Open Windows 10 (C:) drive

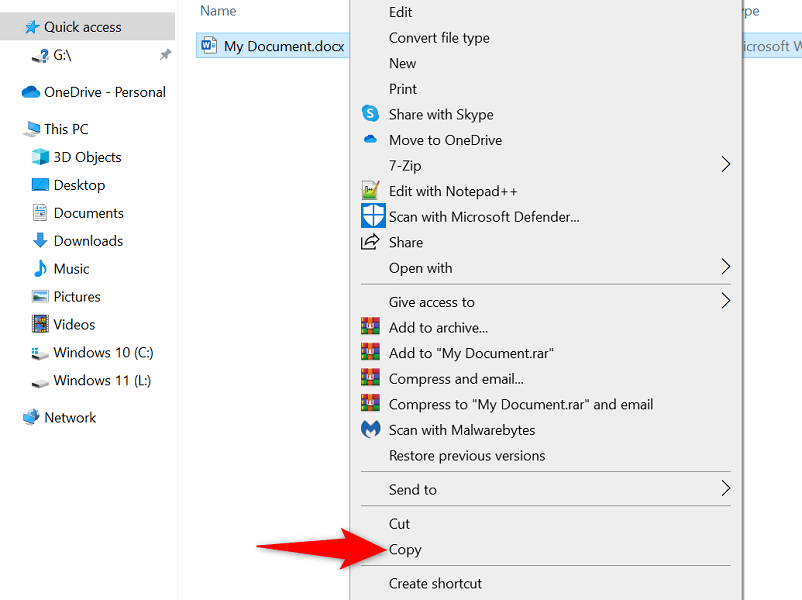click(103, 352)
